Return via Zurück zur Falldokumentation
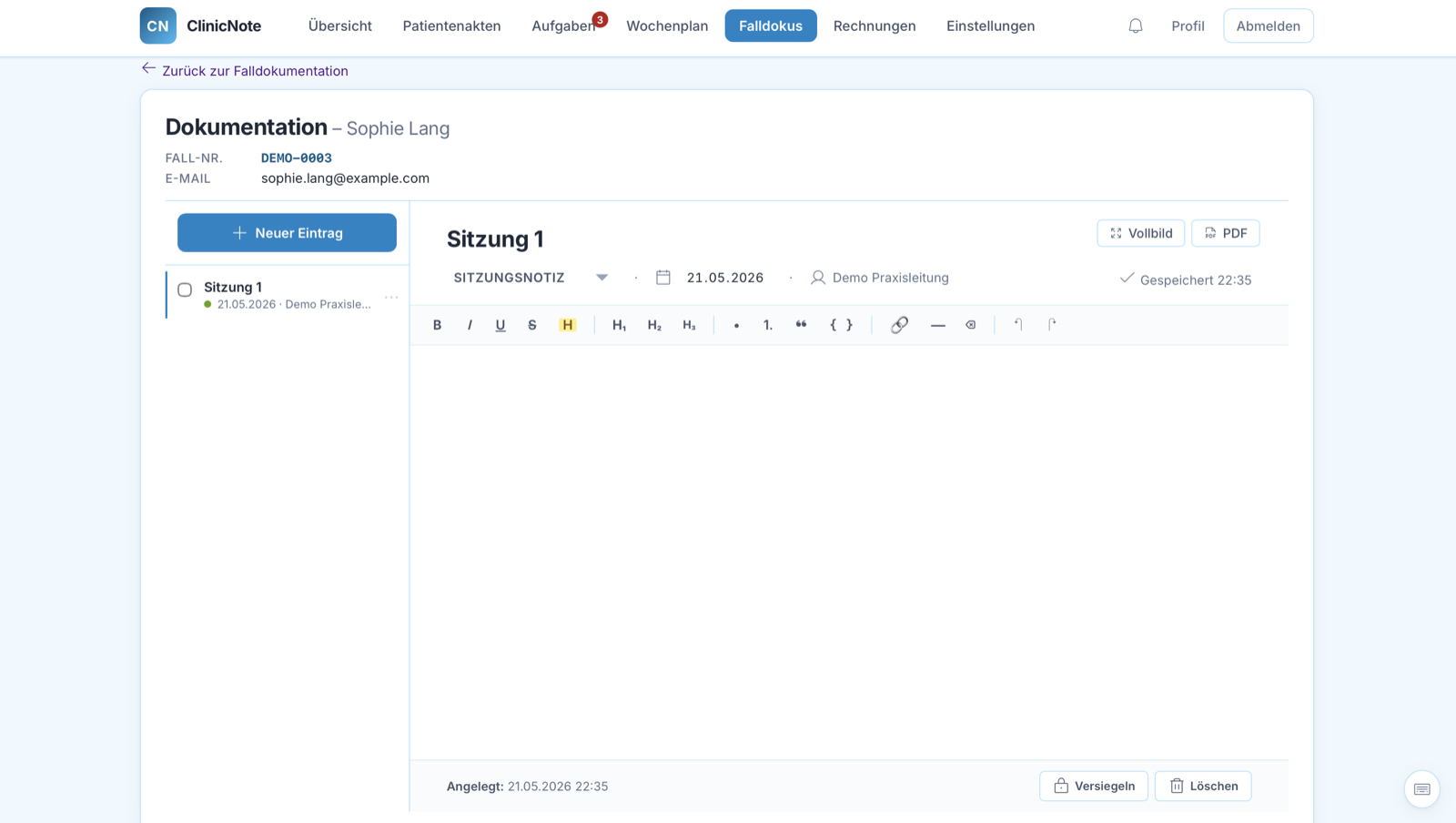Image resolution: width=1456 pixels, height=823 pixels. [255, 71]
